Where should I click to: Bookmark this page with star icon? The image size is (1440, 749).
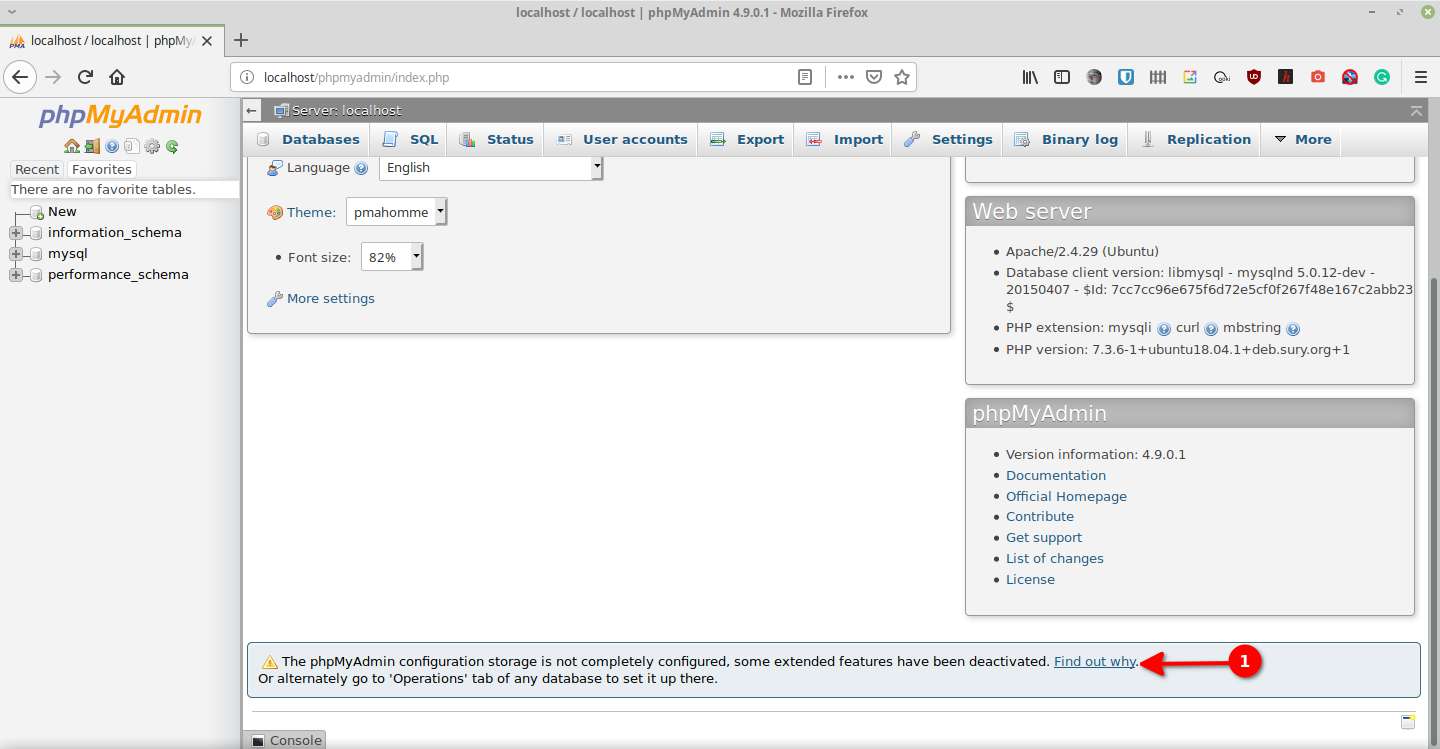coord(902,77)
